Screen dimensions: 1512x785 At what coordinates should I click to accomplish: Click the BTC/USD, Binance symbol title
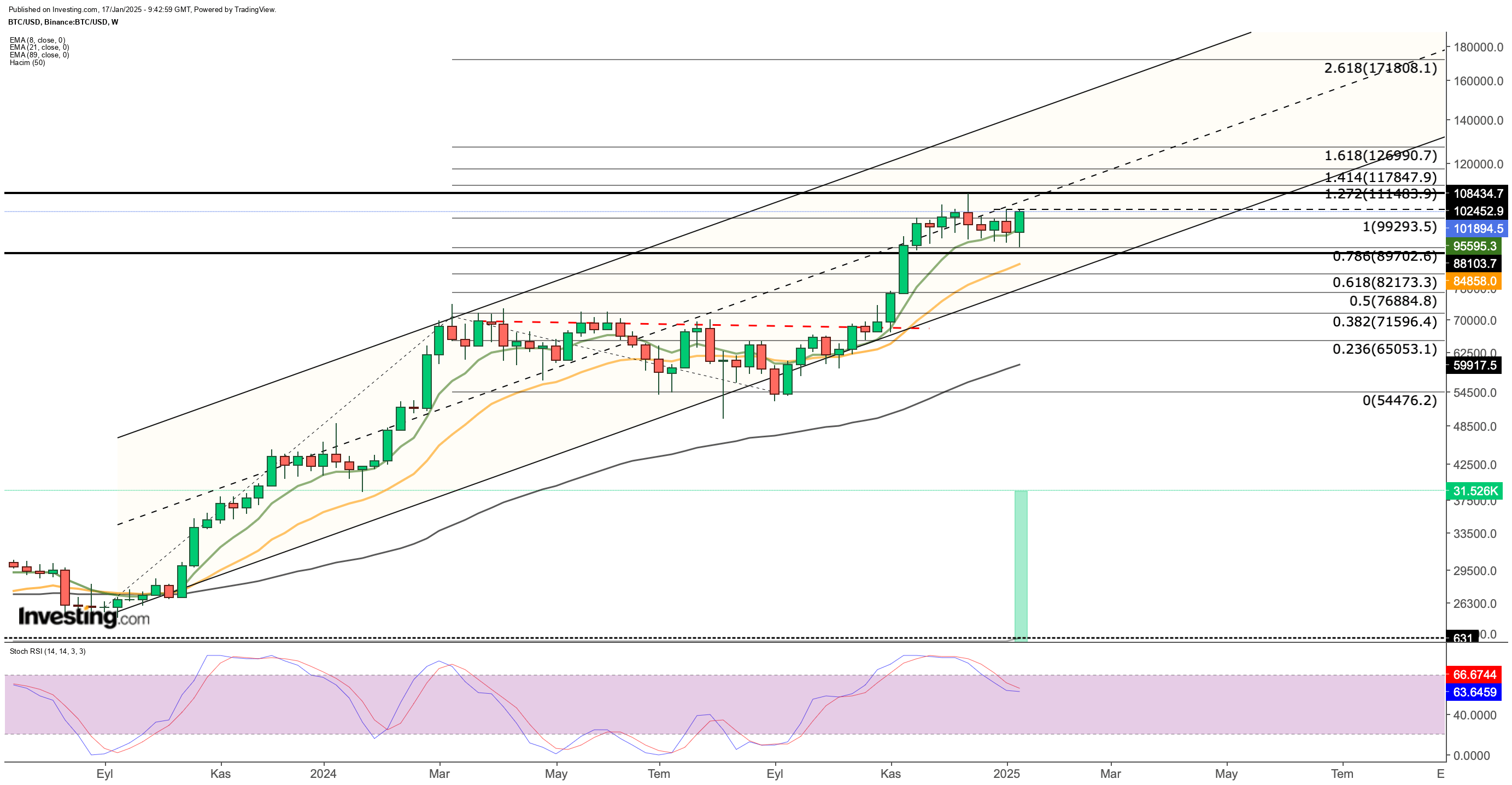click(x=63, y=22)
